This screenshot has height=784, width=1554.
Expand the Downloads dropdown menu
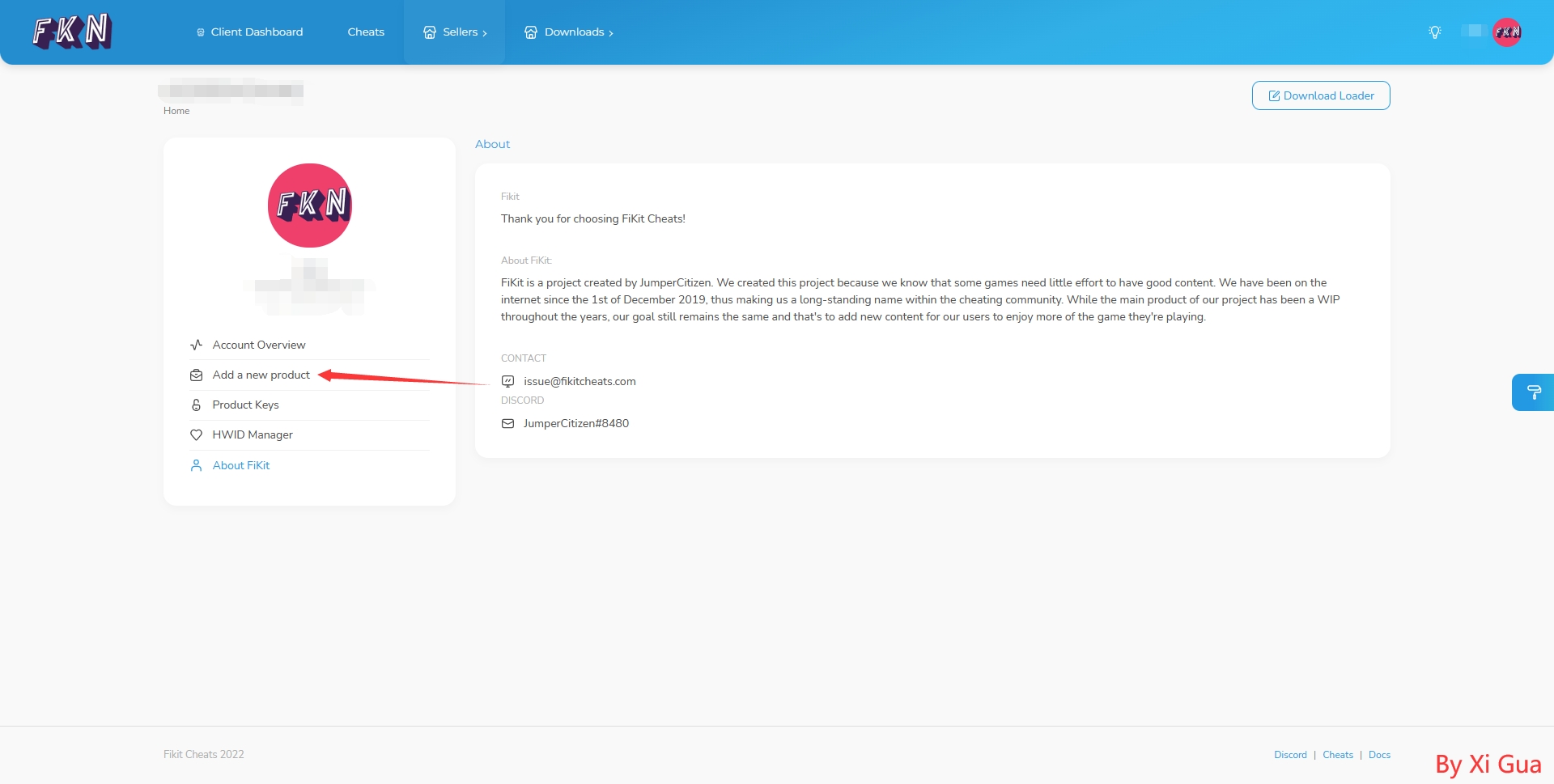tap(569, 32)
